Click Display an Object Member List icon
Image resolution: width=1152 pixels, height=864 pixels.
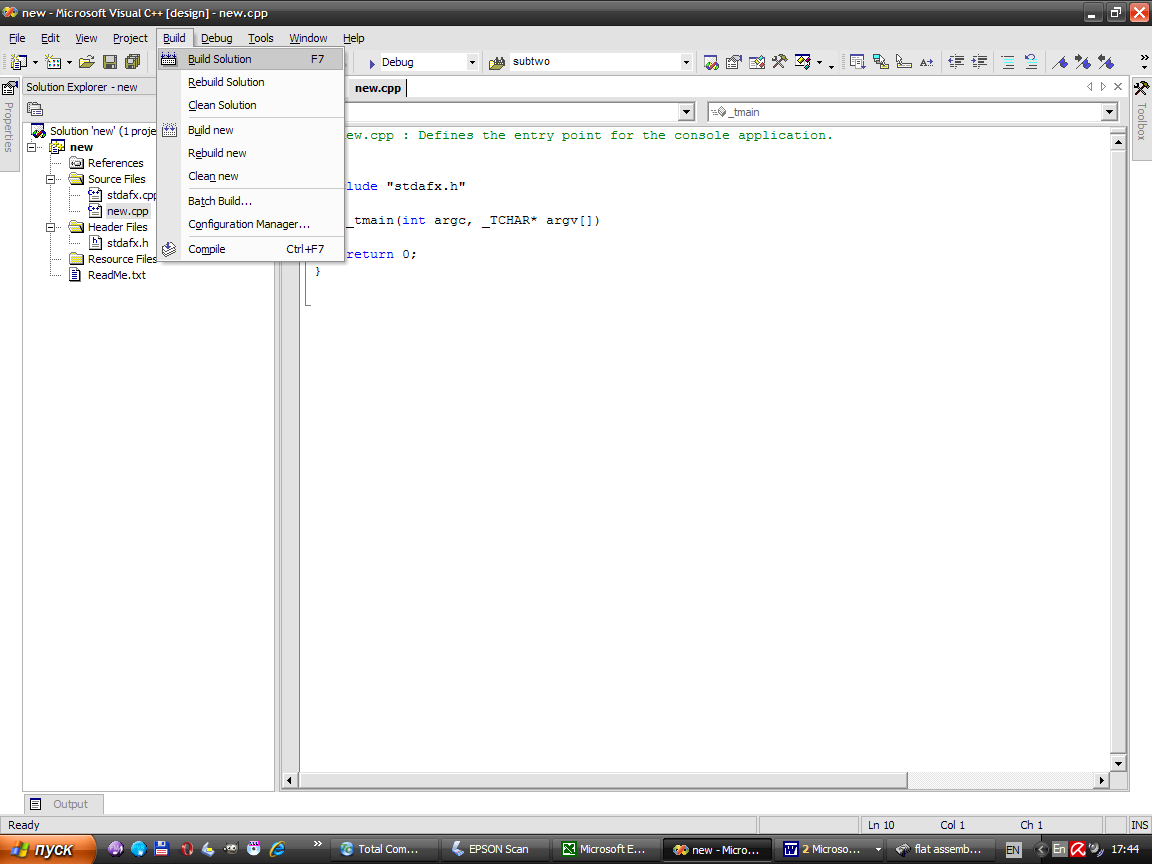click(857, 62)
